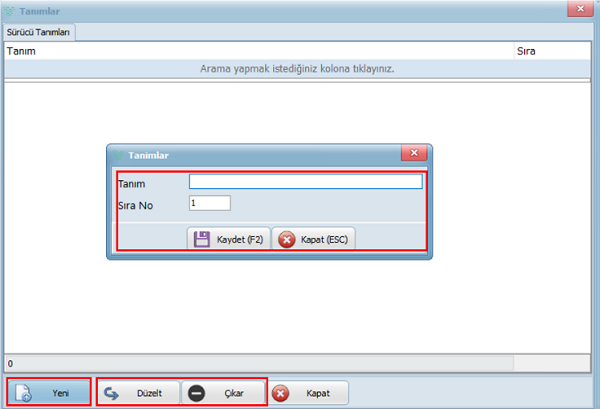Click the new document icon on Yeni
600x409 pixels.
pos(27,393)
